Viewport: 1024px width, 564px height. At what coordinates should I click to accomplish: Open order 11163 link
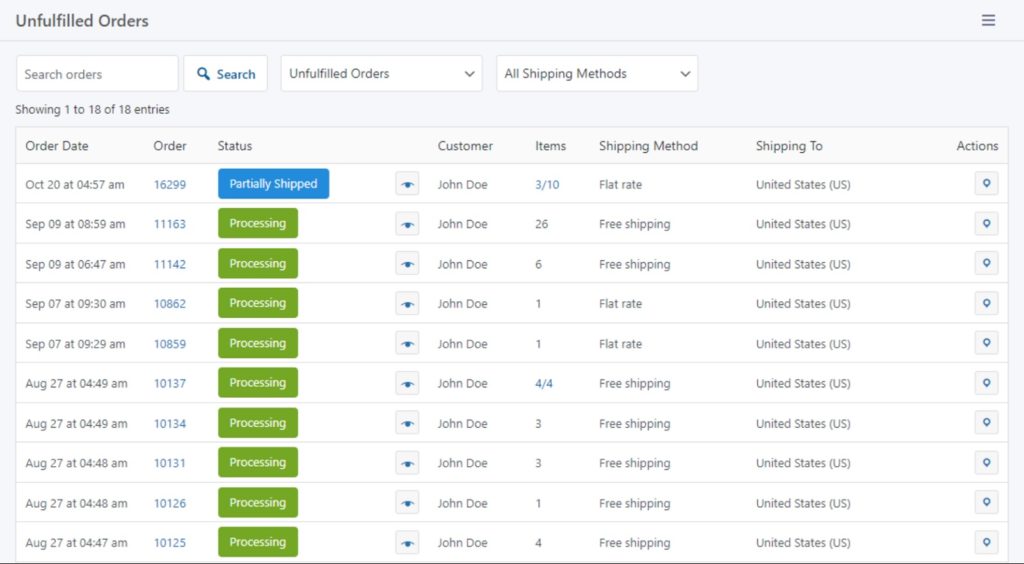(170, 224)
